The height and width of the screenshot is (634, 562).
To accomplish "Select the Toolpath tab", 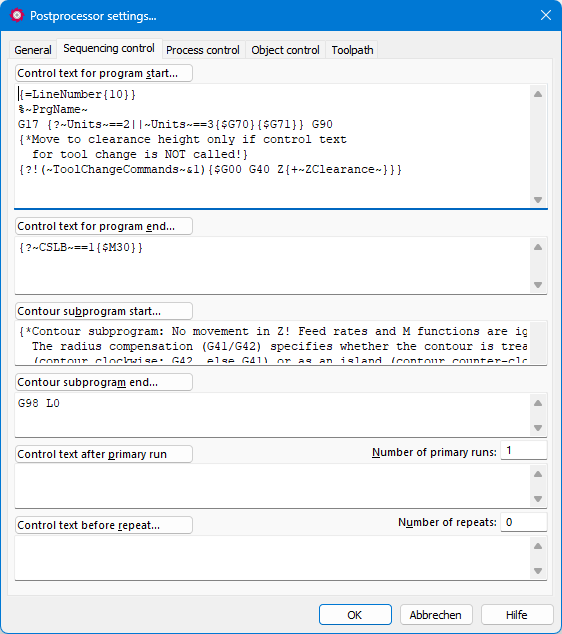I will tap(352, 50).
